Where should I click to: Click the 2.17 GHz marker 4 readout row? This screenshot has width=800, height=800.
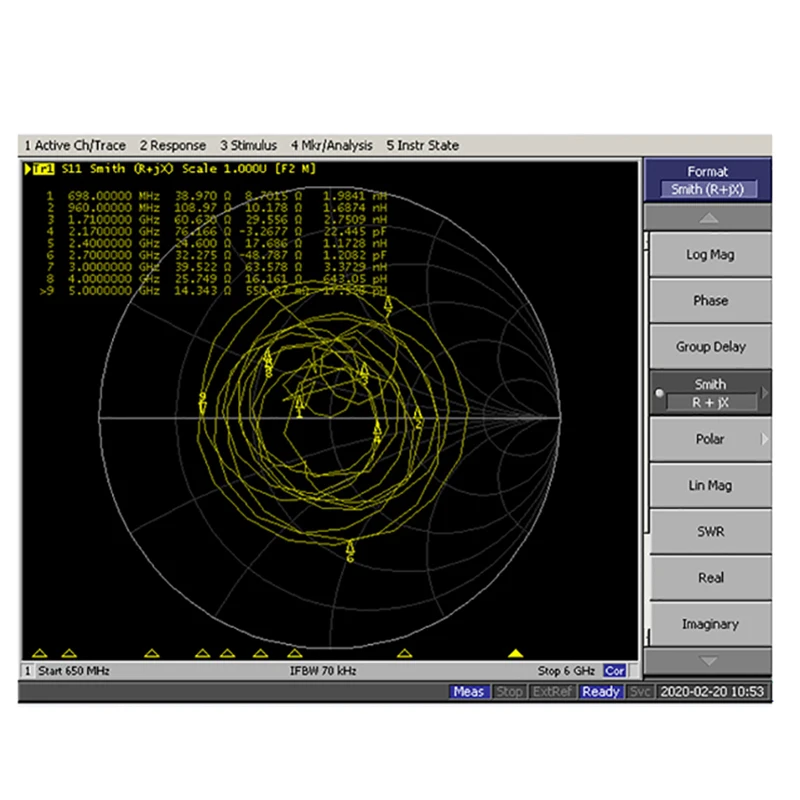216,231
